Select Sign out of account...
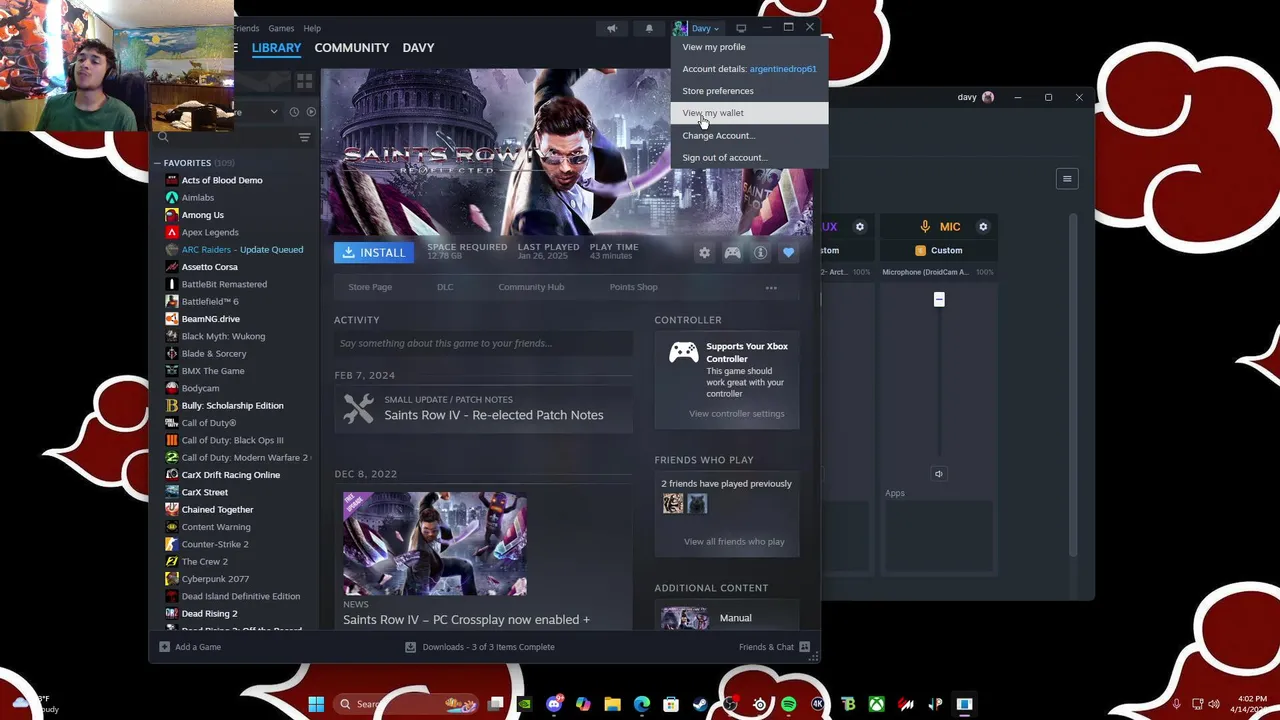Image resolution: width=1280 pixels, height=720 pixels. point(725,157)
